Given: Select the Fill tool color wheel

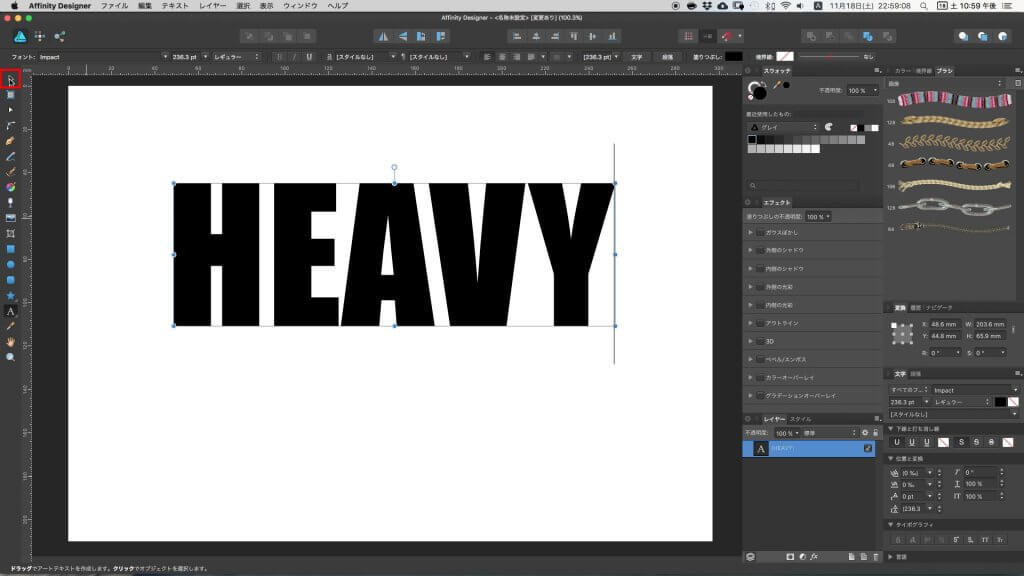Looking at the screenshot, I should tap(10, 187).
